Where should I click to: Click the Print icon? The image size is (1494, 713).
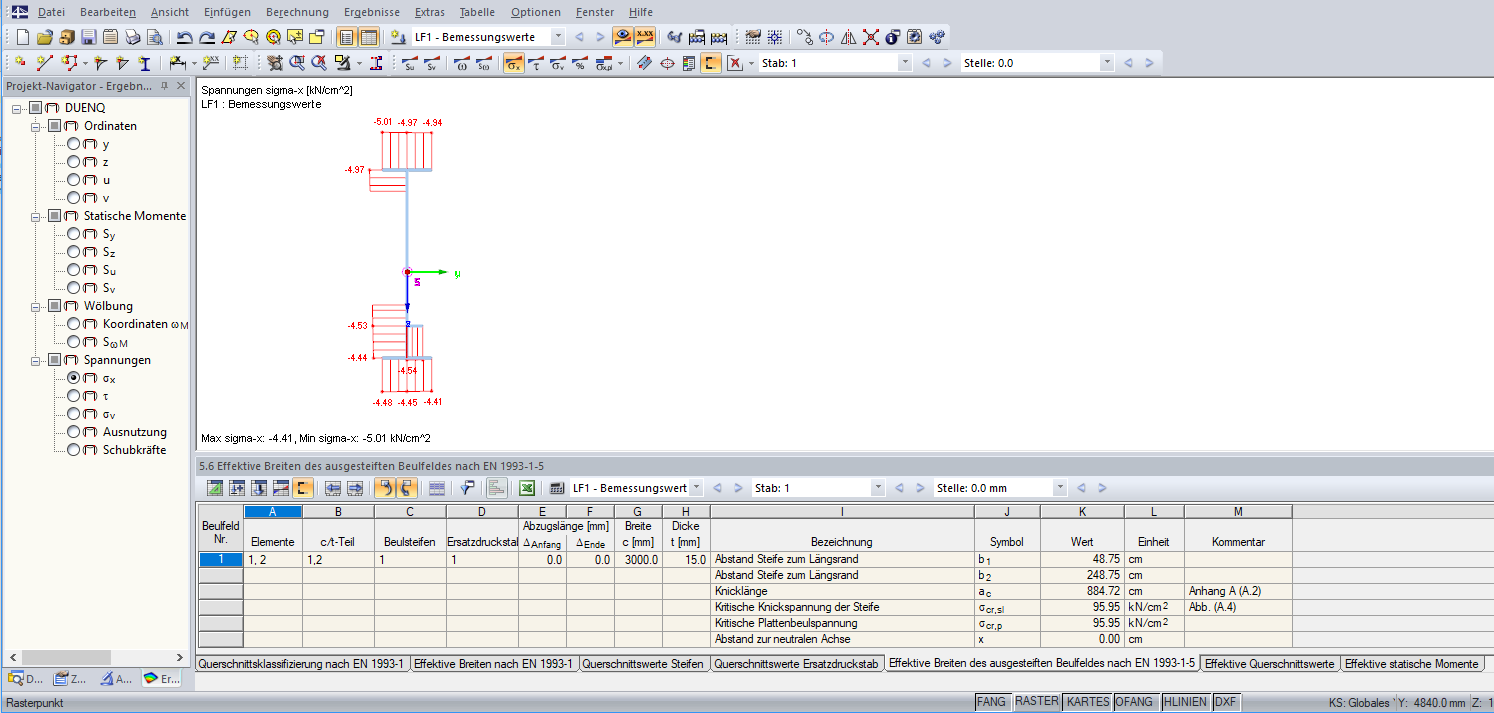pos(132,37)
